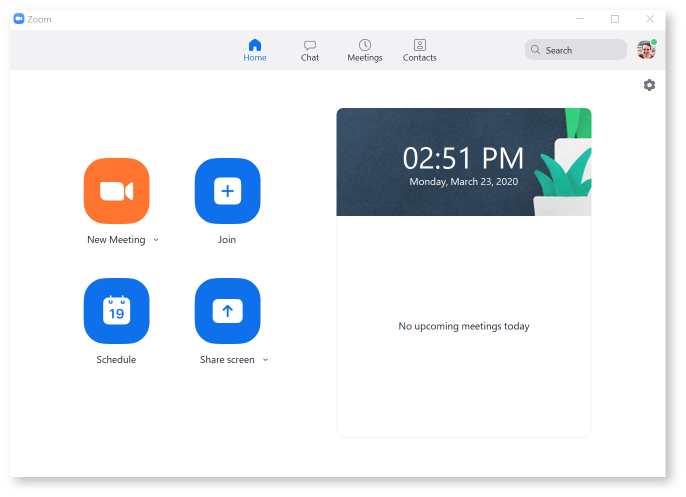Screen dimensions: 686x497
Task: Click 'No upcoming meetings today' text
Action: pyautogui.click(x=464, y=326)
